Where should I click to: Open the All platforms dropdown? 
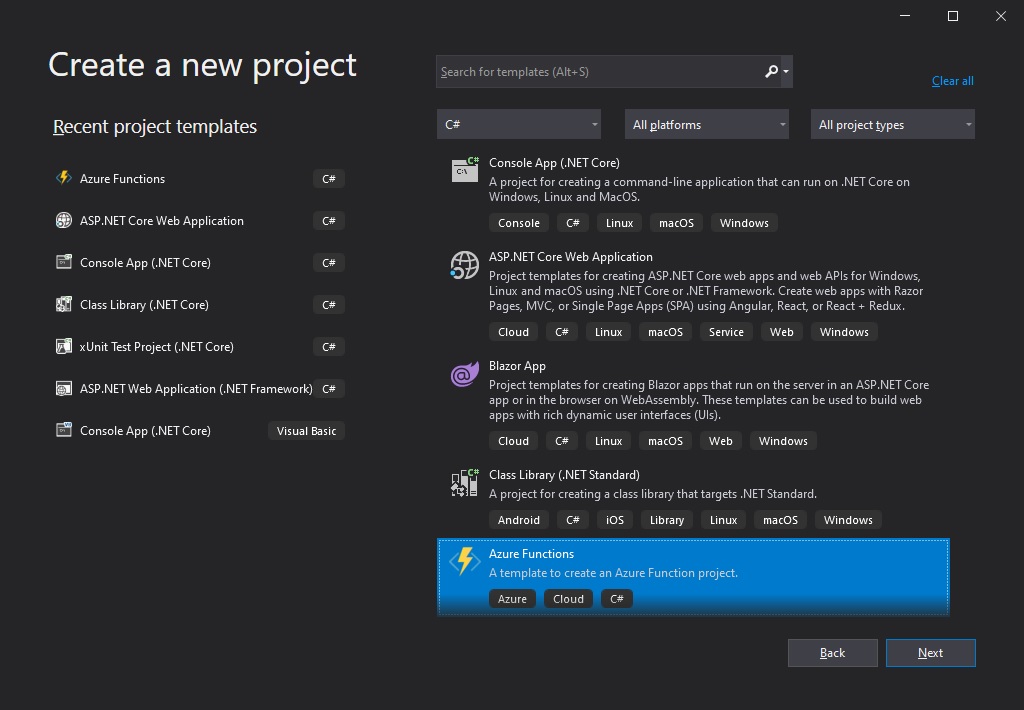[706, 124]
